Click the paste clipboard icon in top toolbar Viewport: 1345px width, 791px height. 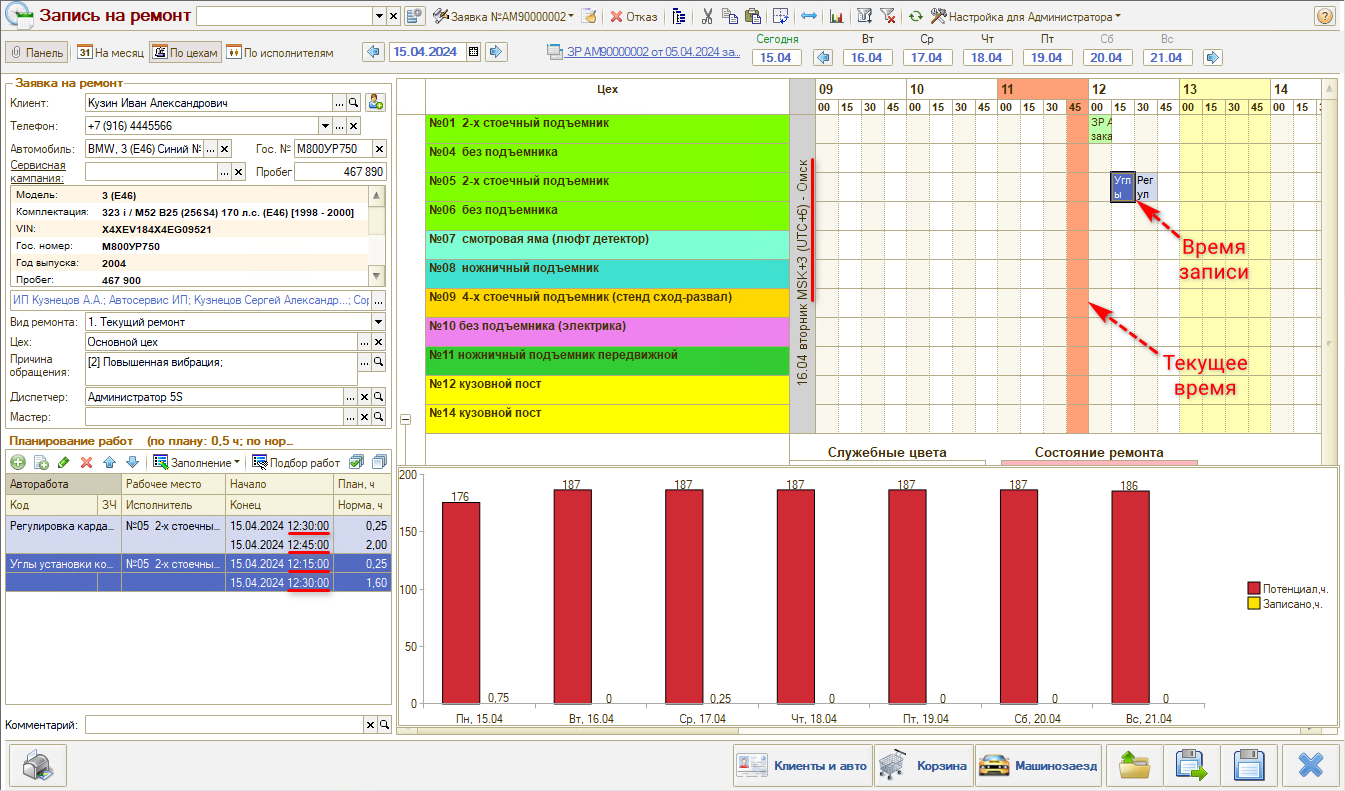754,16
